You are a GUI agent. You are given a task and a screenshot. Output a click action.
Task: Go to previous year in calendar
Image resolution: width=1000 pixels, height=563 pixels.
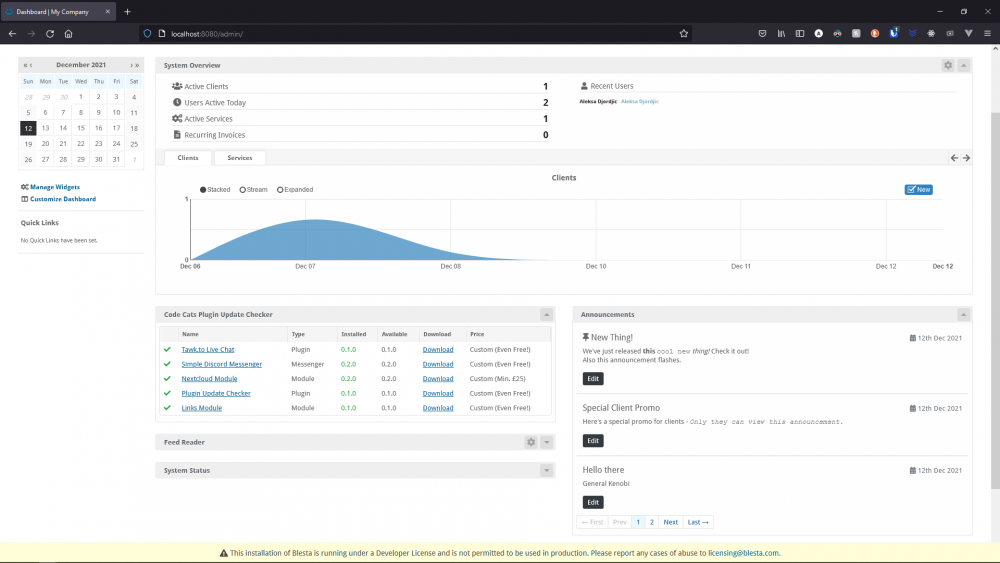click(25, 65)
